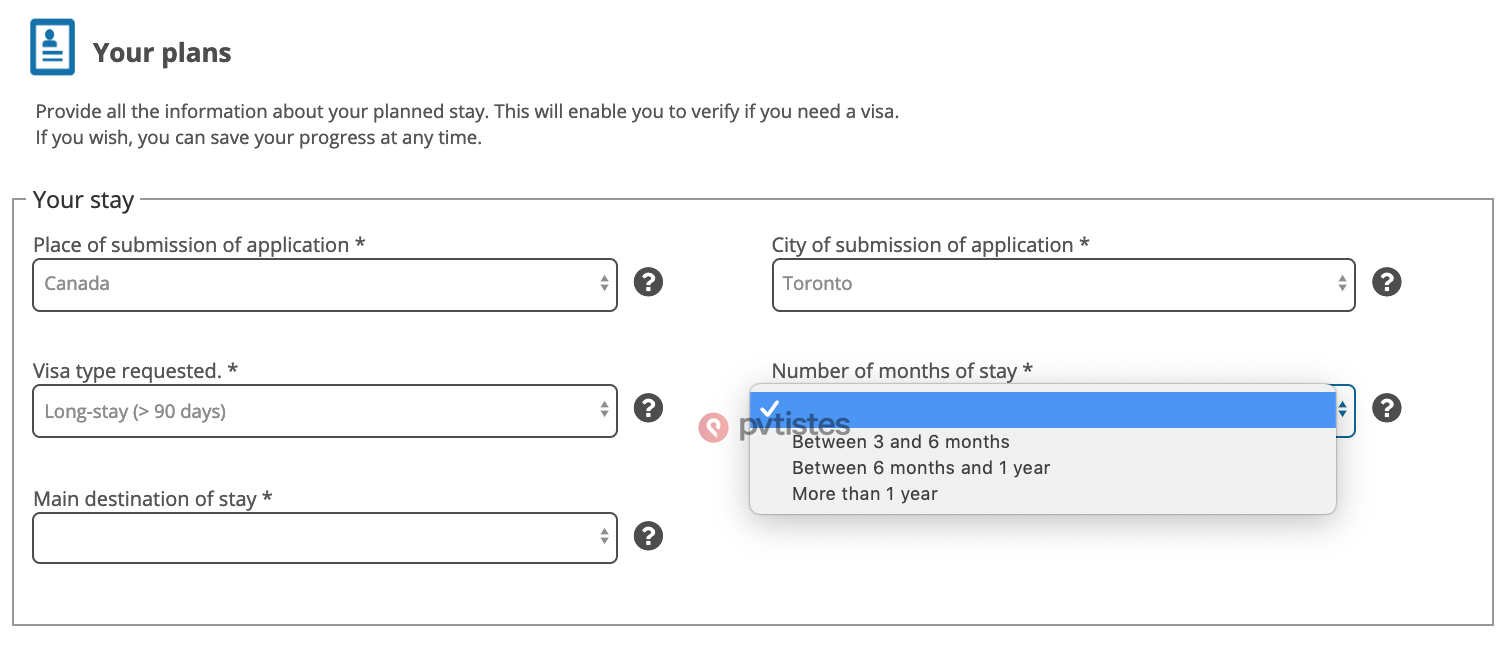
Task: Open help for Number of months of stay
Action: click(1386, 408)
